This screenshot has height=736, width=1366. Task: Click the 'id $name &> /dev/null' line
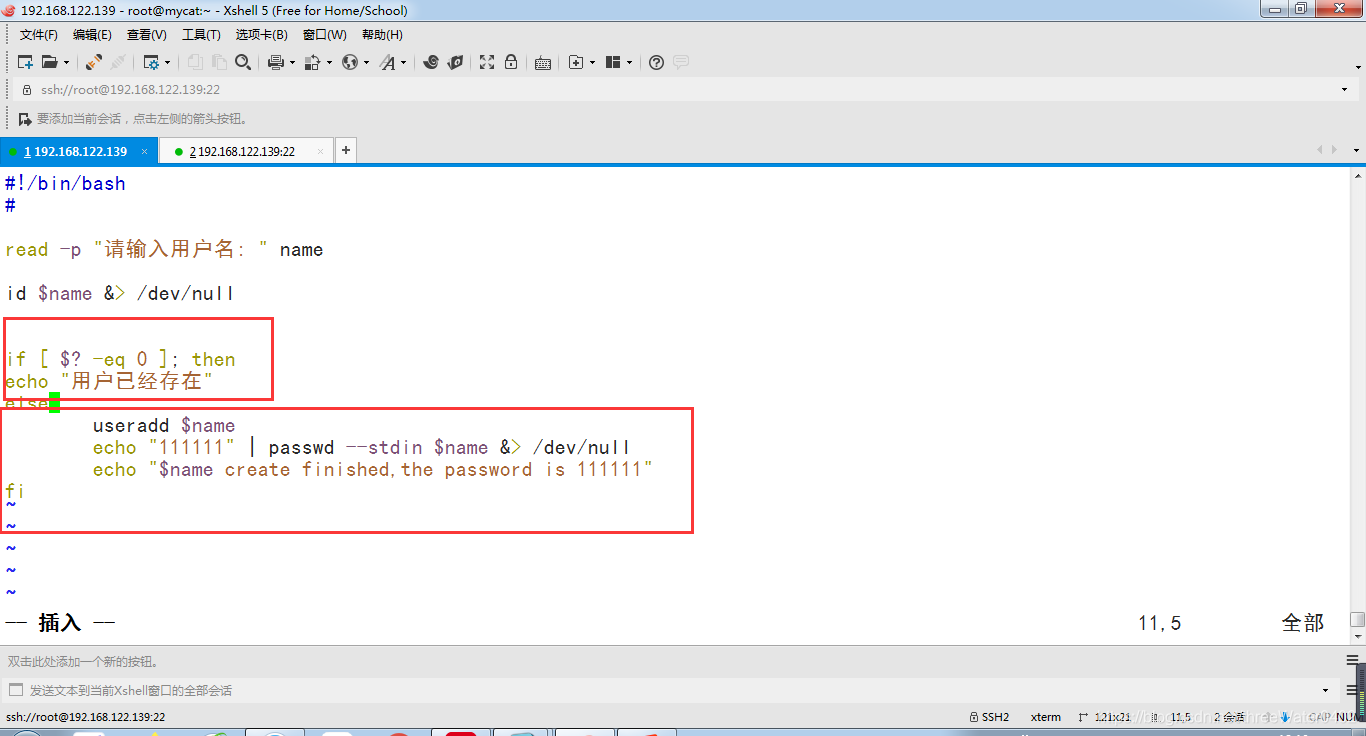tap(120, 294)
